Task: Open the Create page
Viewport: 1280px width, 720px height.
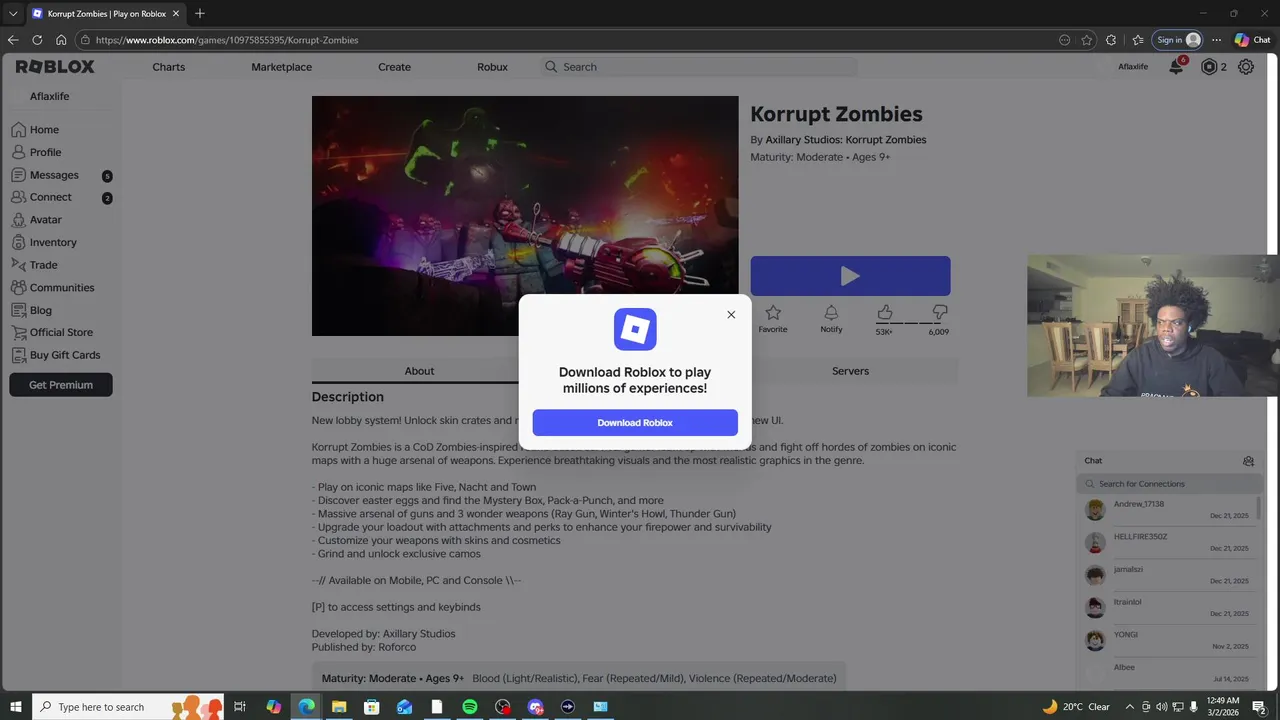Action: [394, 67]
